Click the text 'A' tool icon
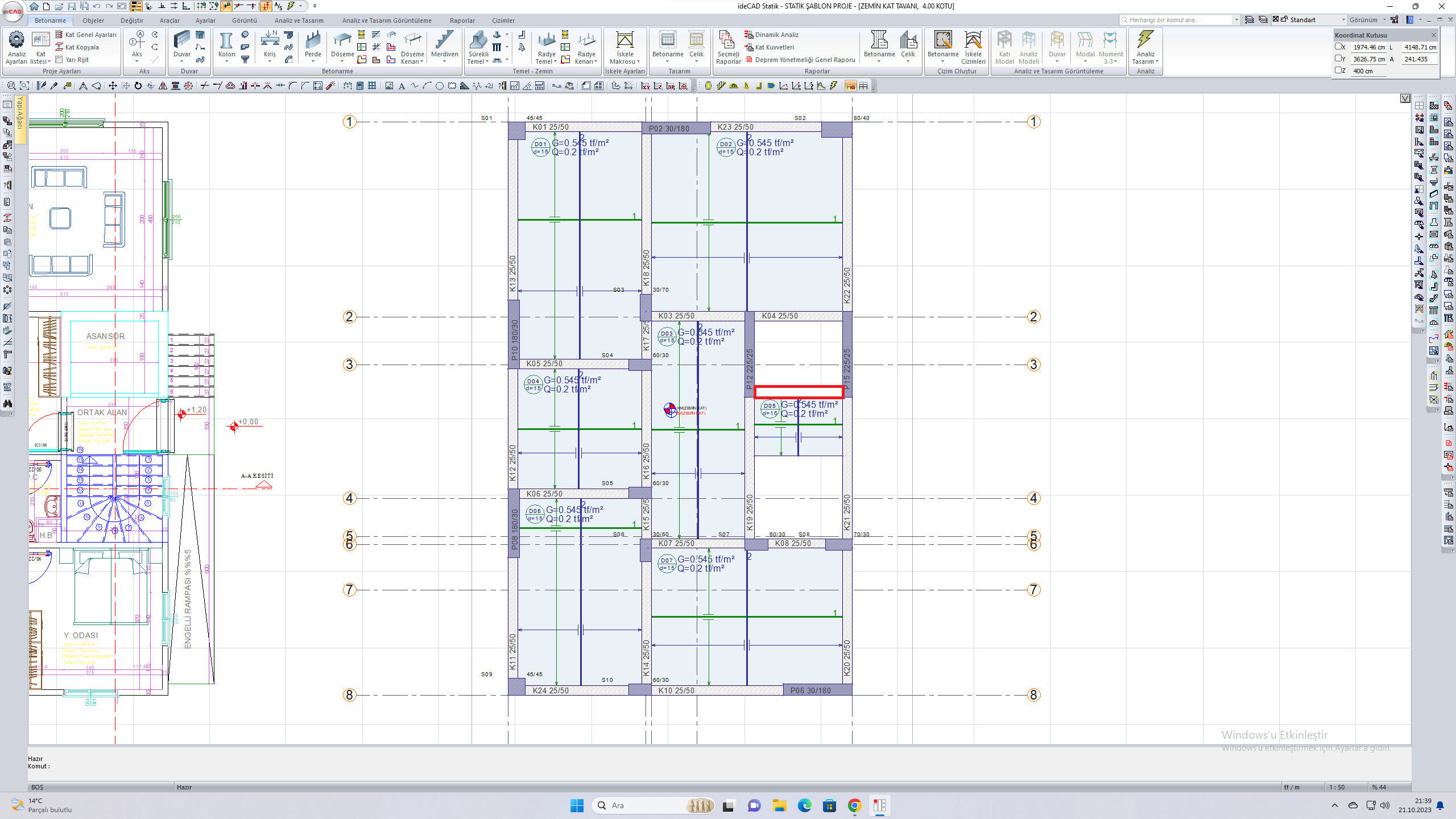Screen dimensions: 1456x819 [x=402, y=86]
